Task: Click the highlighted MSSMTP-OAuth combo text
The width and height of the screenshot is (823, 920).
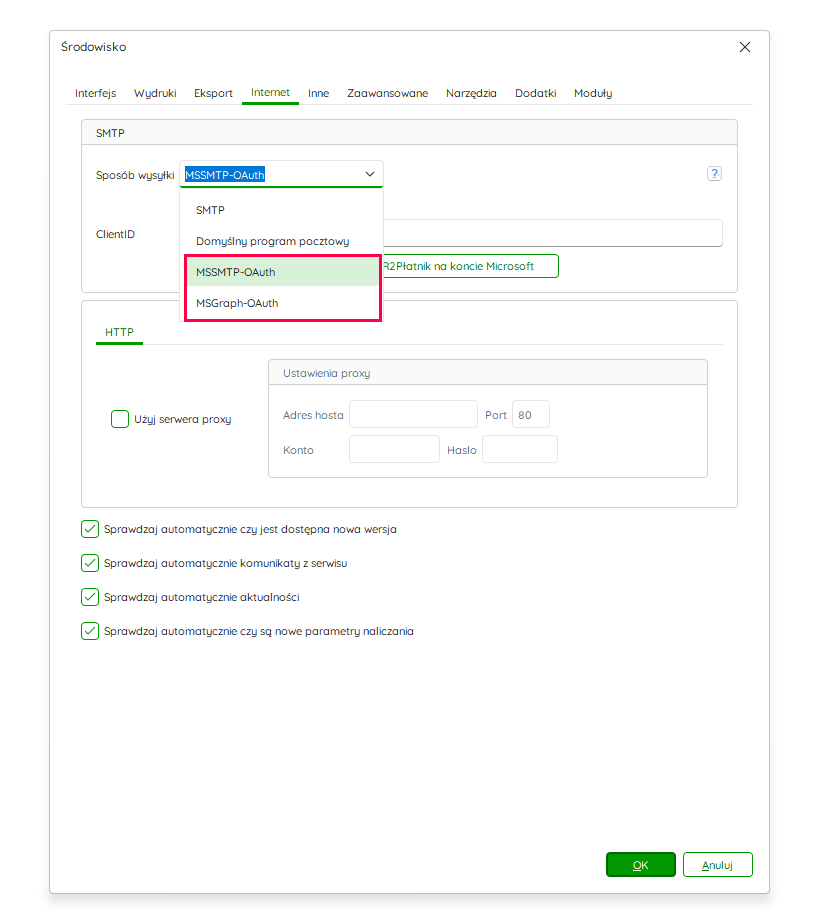Action: coord(225,175)
